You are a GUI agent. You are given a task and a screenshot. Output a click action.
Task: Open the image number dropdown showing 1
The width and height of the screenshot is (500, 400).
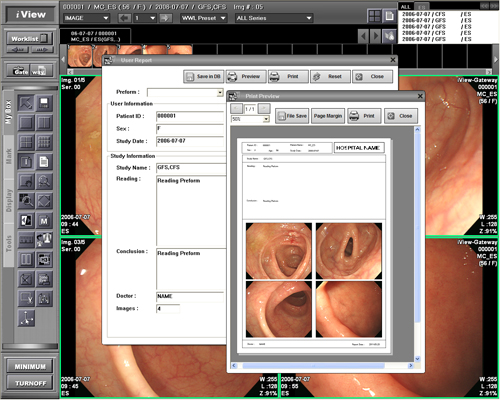click(x=145, y=18)
